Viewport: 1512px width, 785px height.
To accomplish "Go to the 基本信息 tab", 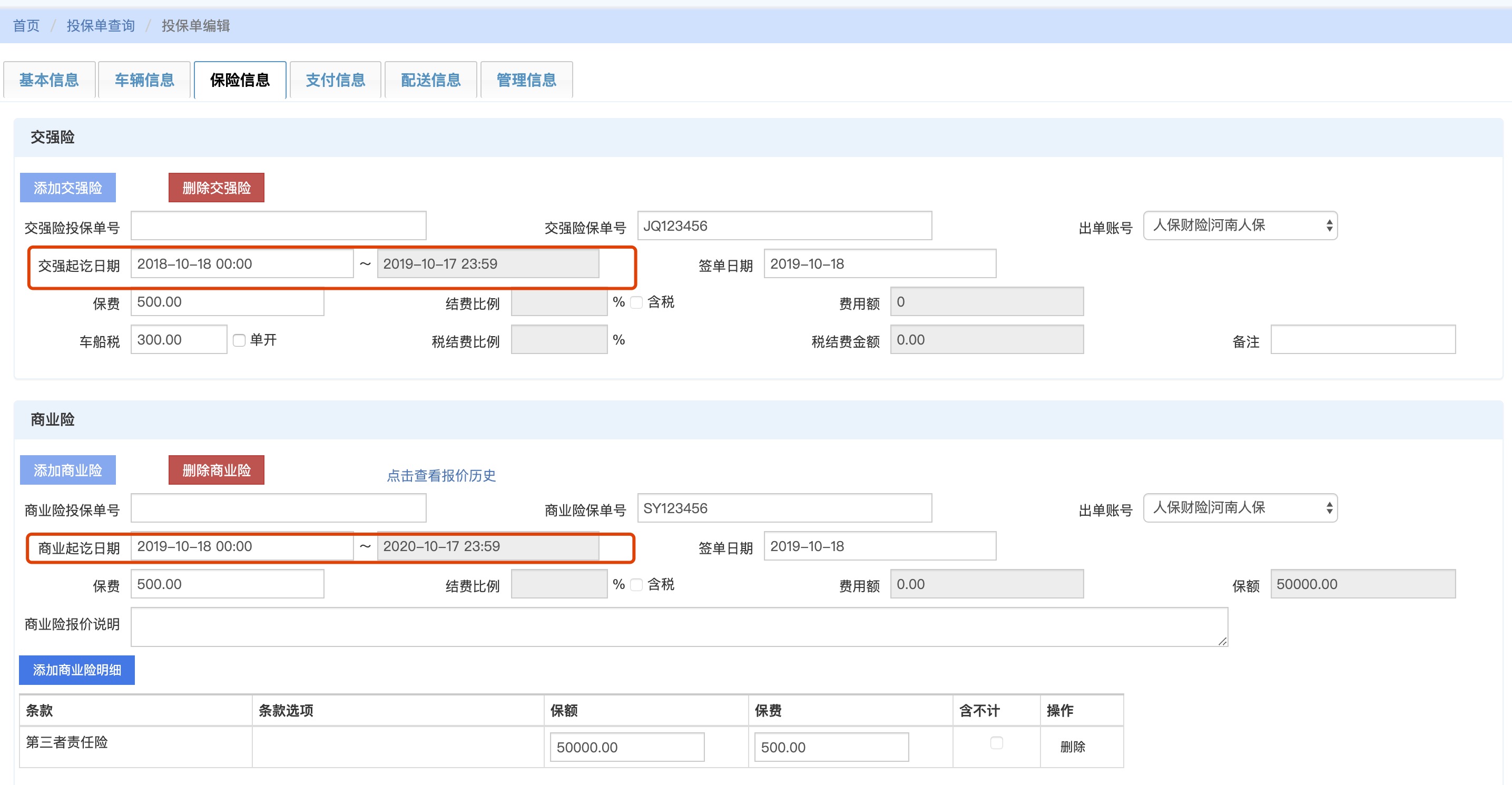I will click(48, 80).
